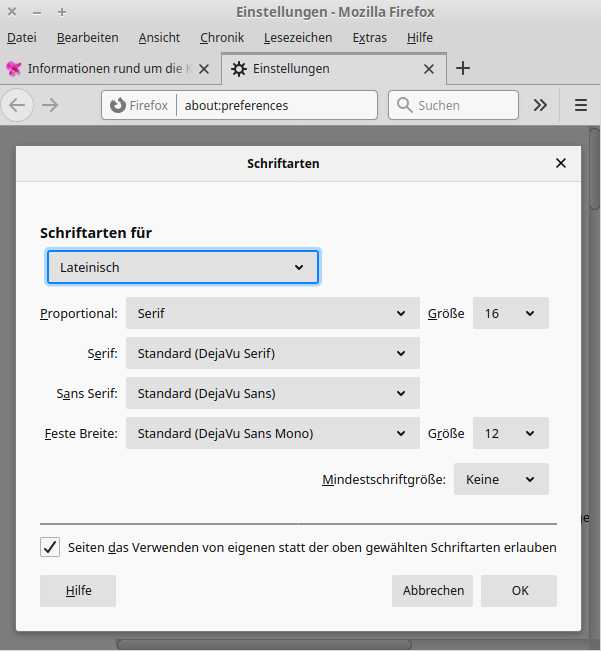Click the Firefox identity icon in address bar

118,105
